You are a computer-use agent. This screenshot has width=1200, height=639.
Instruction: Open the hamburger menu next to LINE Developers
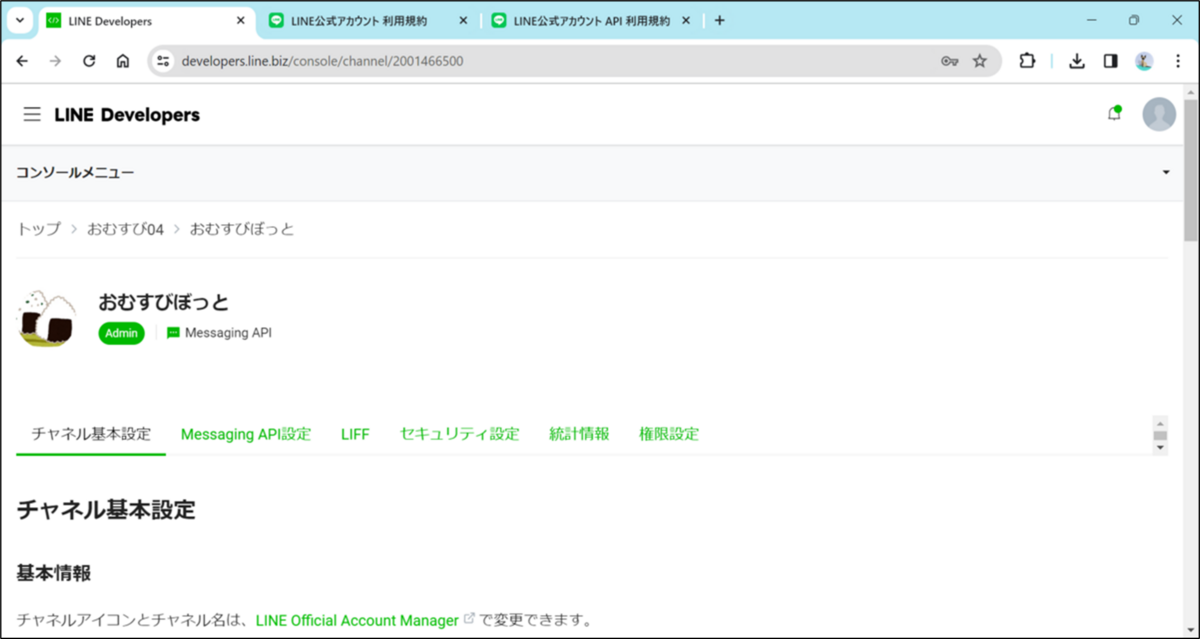coord(32,115)
